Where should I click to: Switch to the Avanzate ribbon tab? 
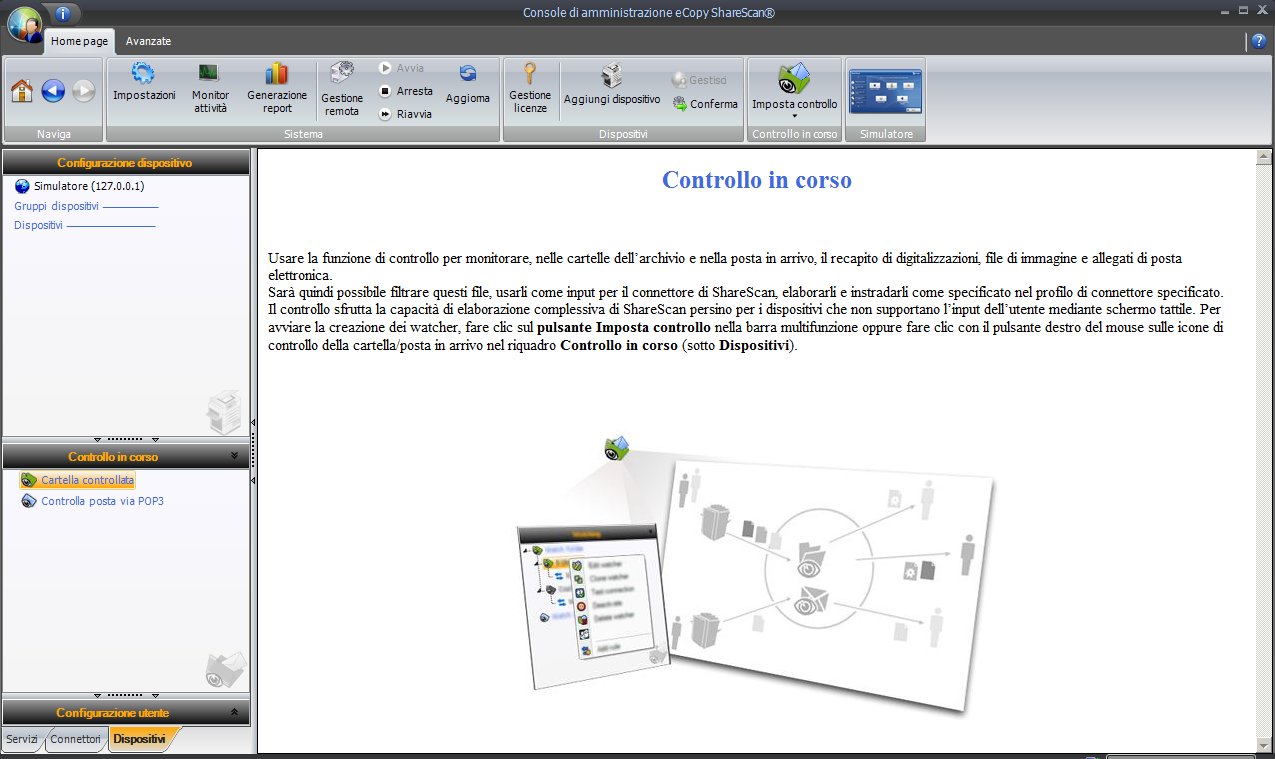(x=148, y=41)
